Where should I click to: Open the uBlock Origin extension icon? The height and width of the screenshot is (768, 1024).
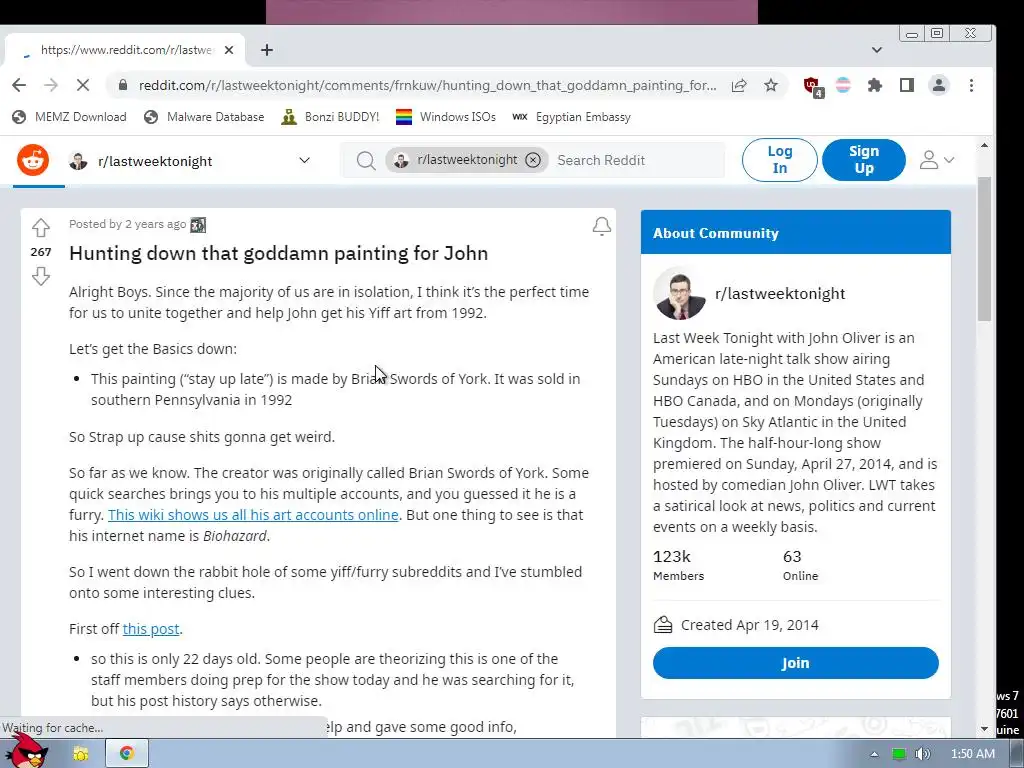click(812, 86)
